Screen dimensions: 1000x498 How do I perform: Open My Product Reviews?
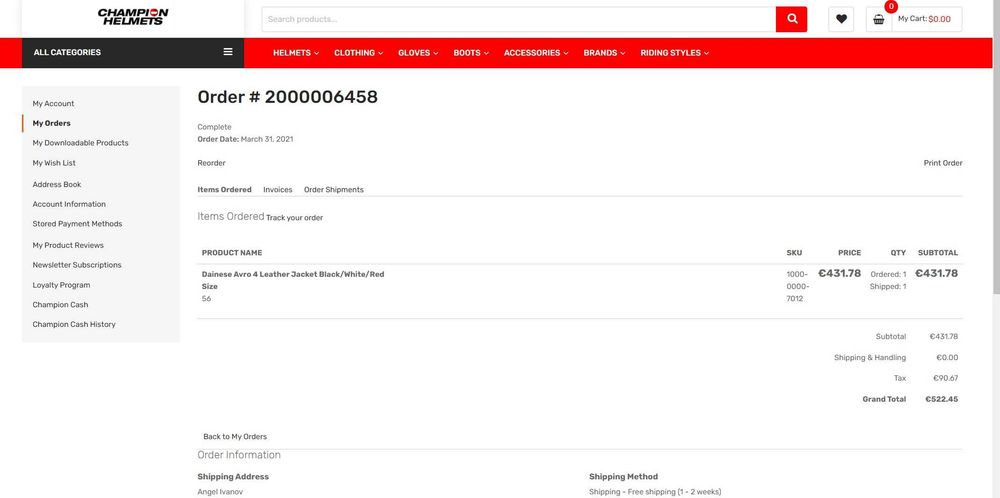[x=68, y=245]
